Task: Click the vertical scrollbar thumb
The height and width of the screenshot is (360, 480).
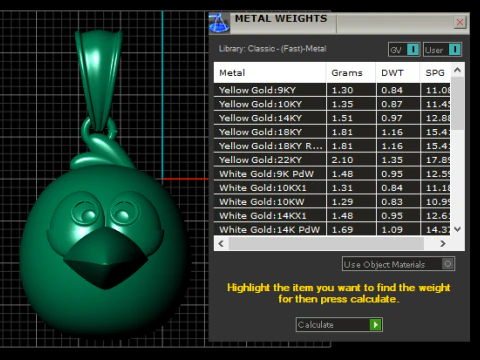Action: point(457,103)
